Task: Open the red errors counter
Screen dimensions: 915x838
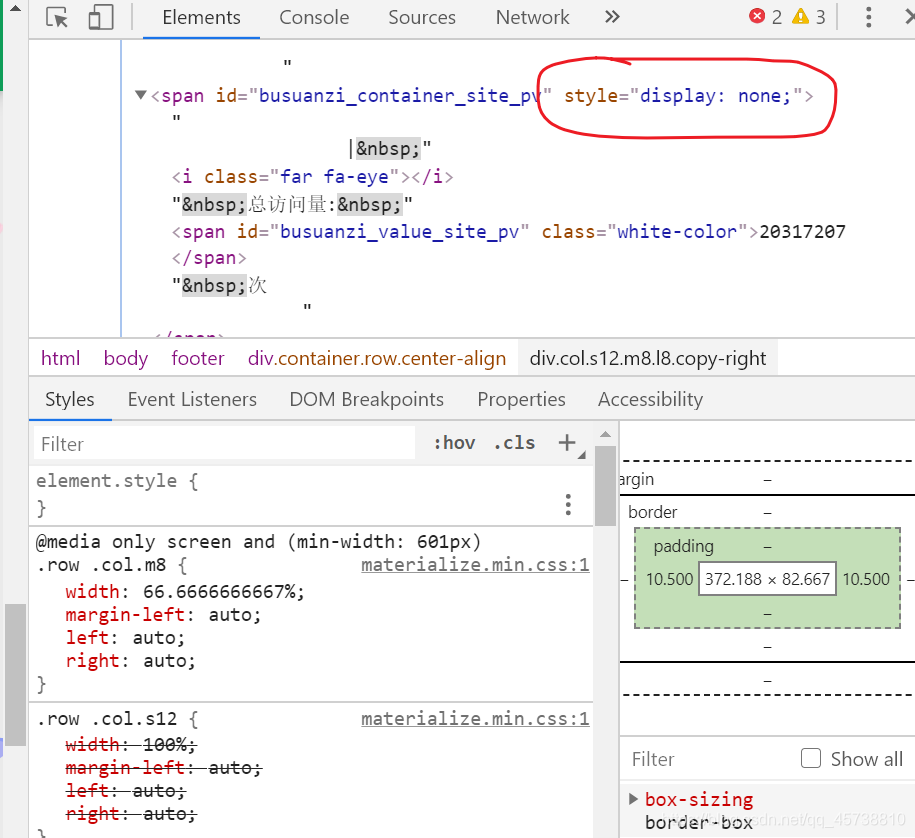Action: point(766,17)
